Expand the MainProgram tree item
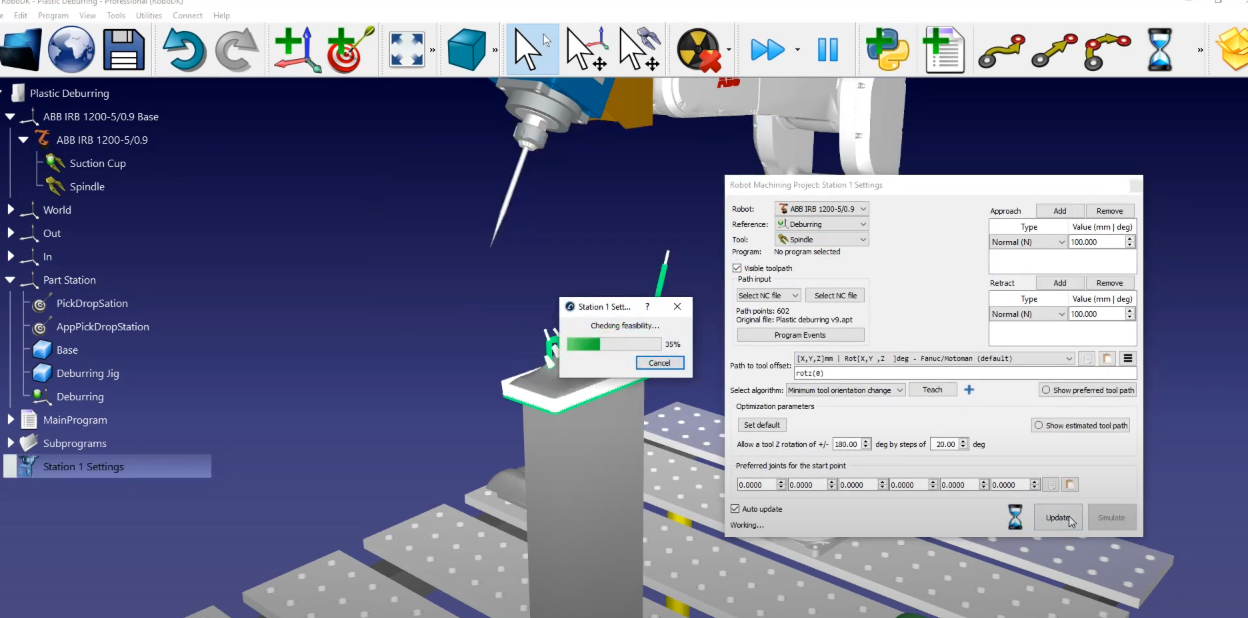Viewport: 1248px width, 618px height. [11, 420]
